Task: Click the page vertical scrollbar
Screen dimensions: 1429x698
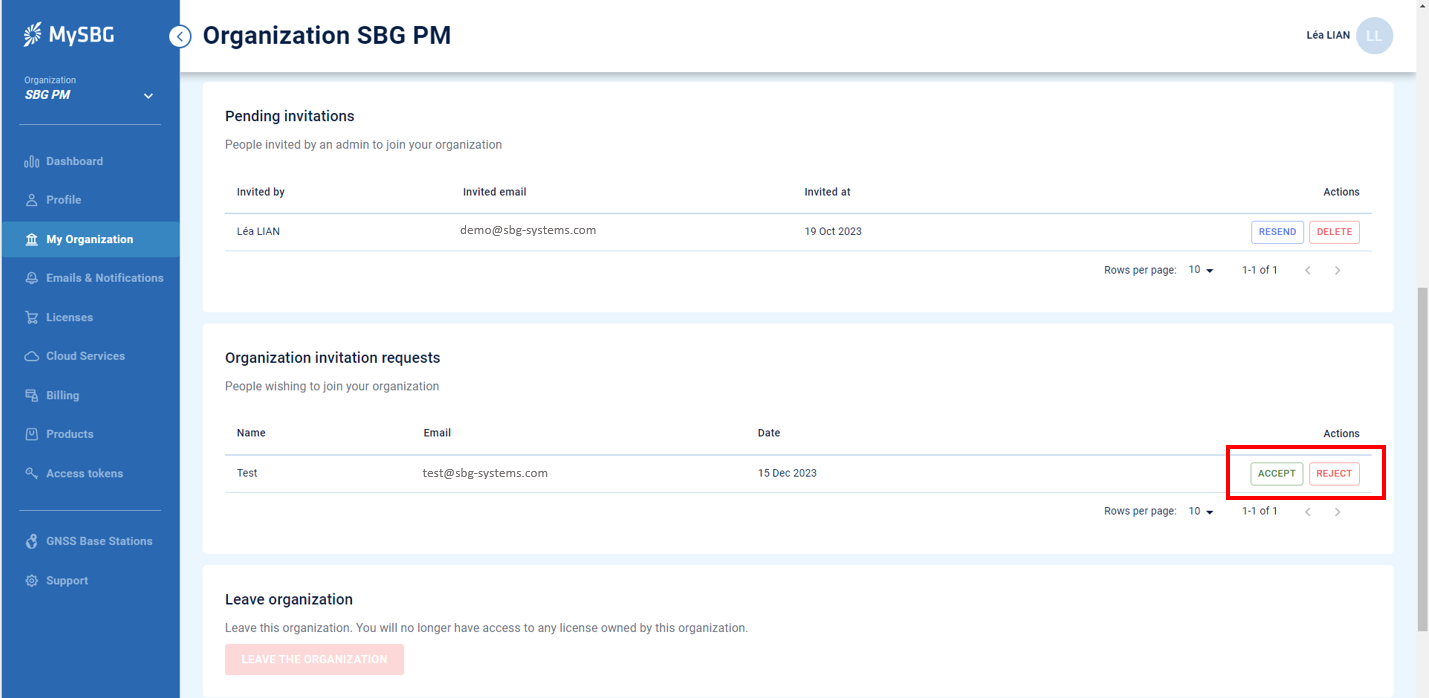Action: coord(1422,460)
